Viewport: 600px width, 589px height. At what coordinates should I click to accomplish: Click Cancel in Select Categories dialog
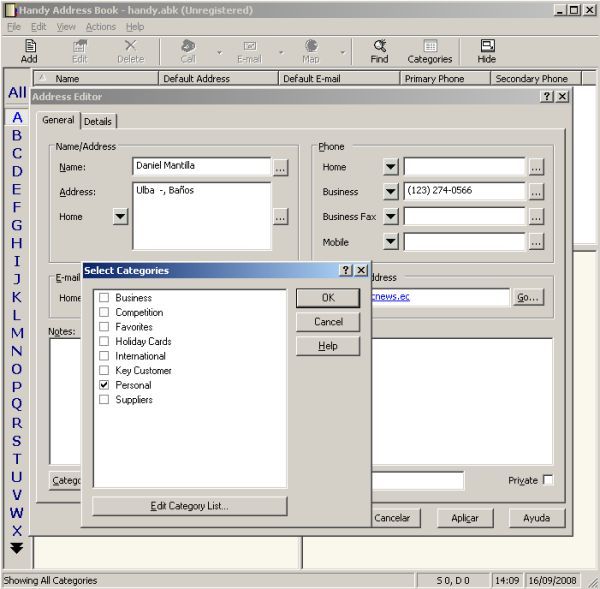[x=328, y=322]
